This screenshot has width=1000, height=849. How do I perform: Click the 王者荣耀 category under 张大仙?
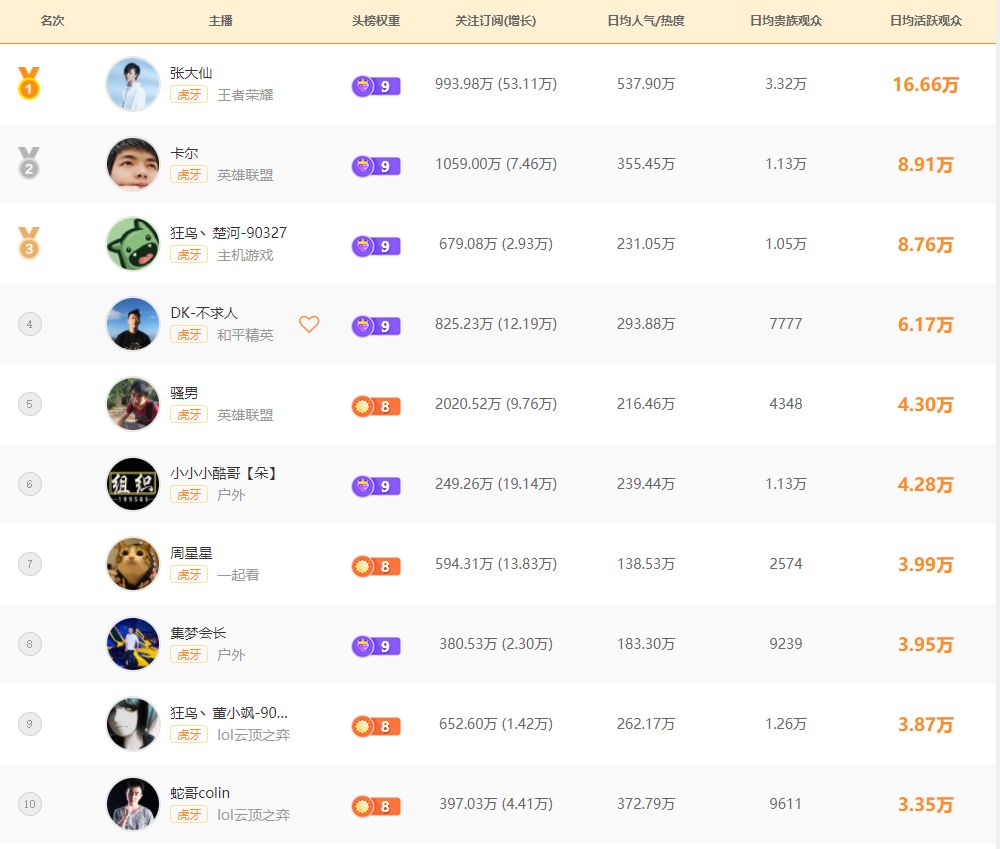point(246,95)
